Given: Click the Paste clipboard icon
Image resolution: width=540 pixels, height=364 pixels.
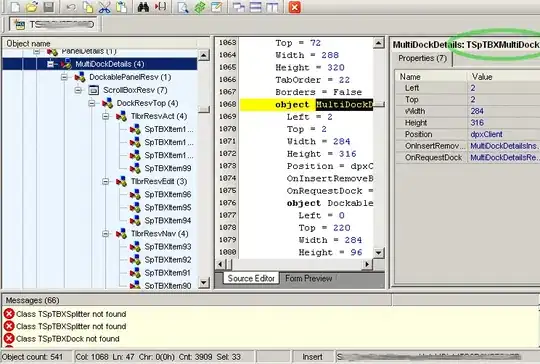Looking at the screenshot, I should point(121,7).
